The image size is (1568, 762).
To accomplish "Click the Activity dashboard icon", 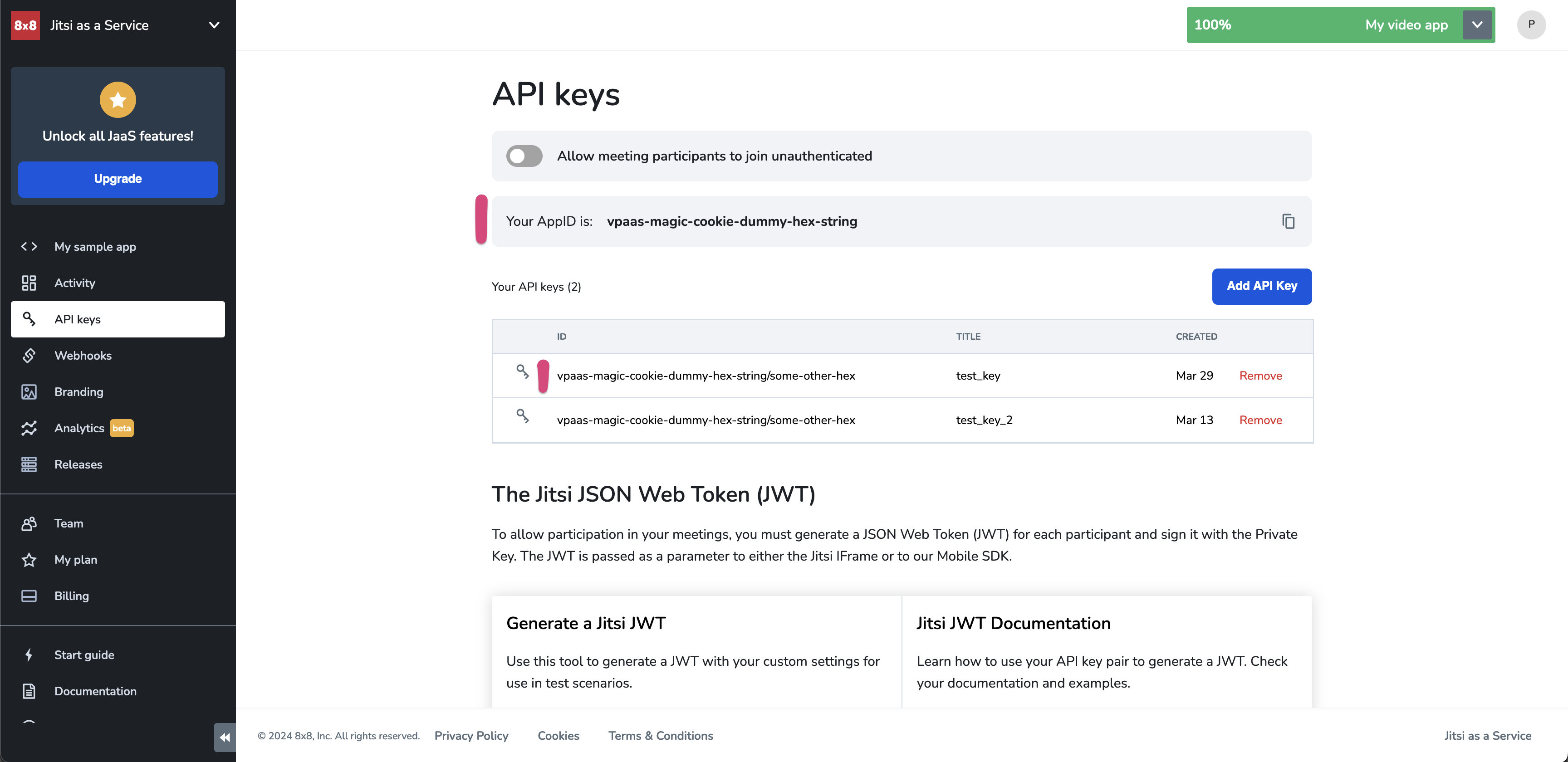I will [x=29, y=283].
